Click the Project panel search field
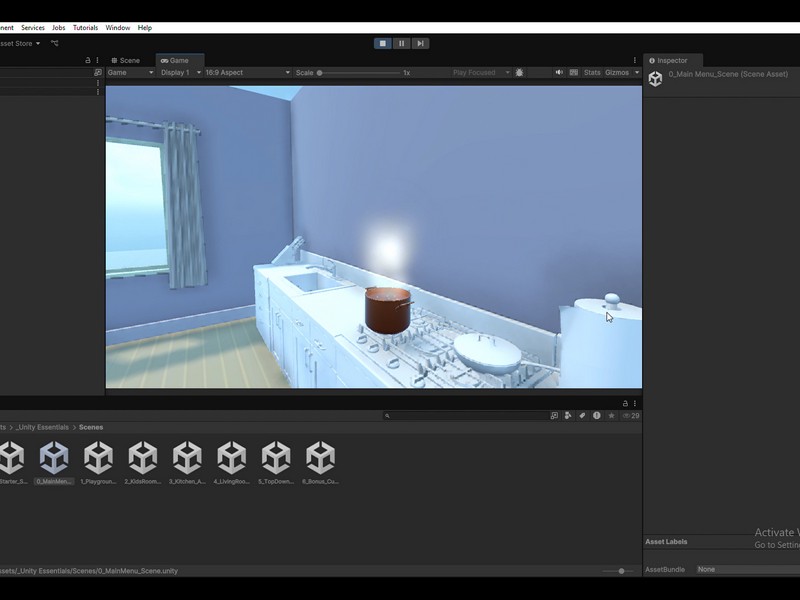The width and height of the screenshot is (800, 600). (465, 415)
